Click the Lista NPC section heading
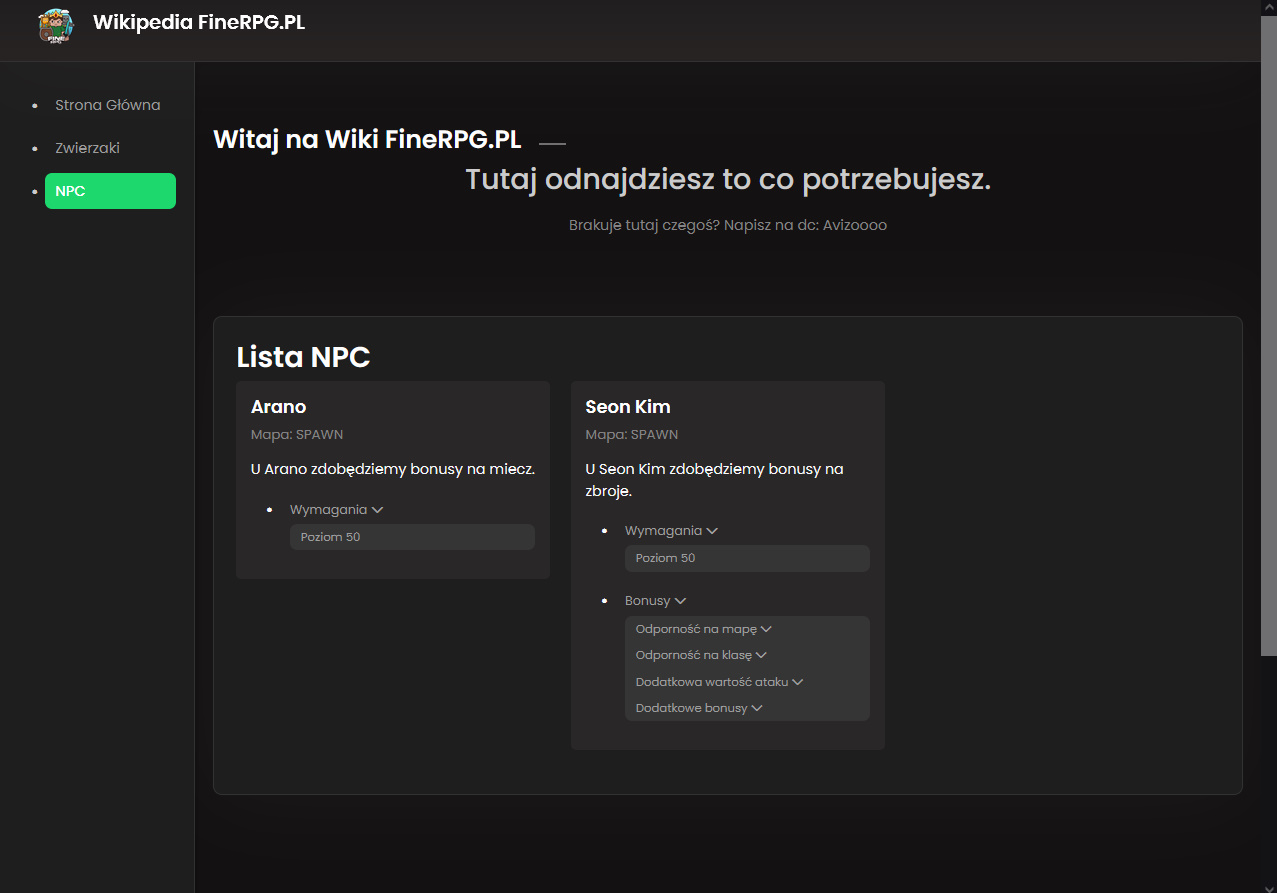This screenshot has height=893, width=1277. [x=303, y=358]
